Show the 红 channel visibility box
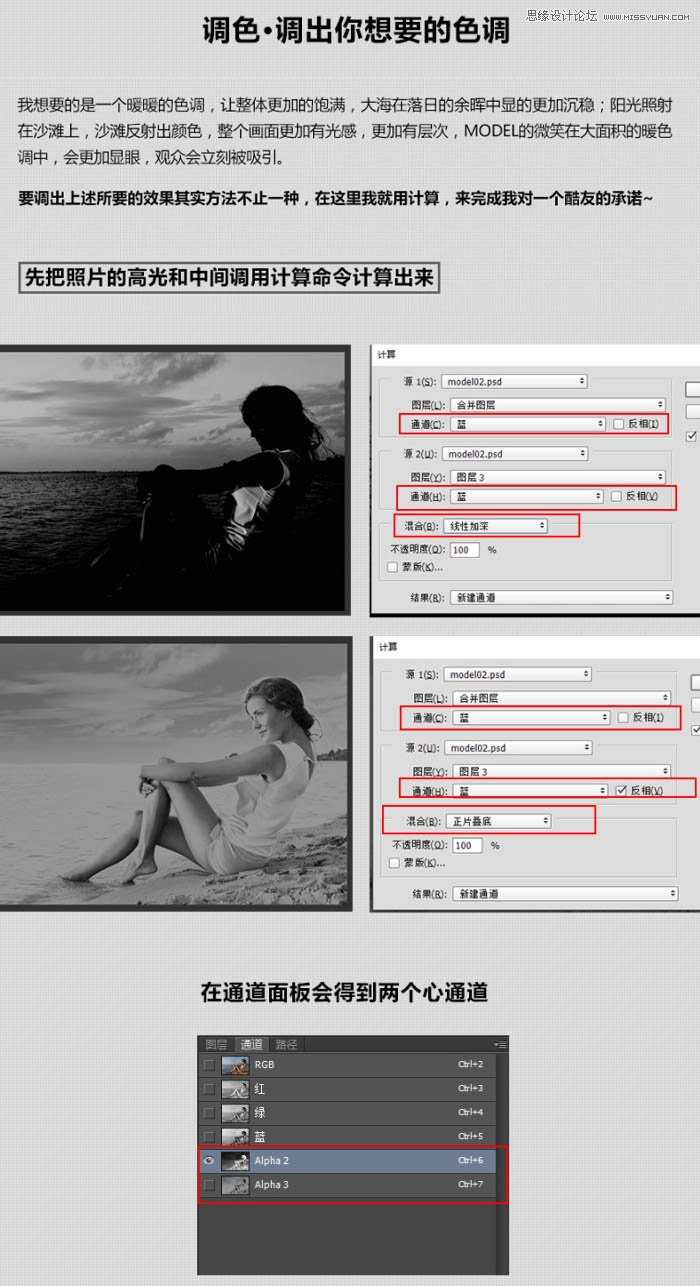 point(209,1089)
